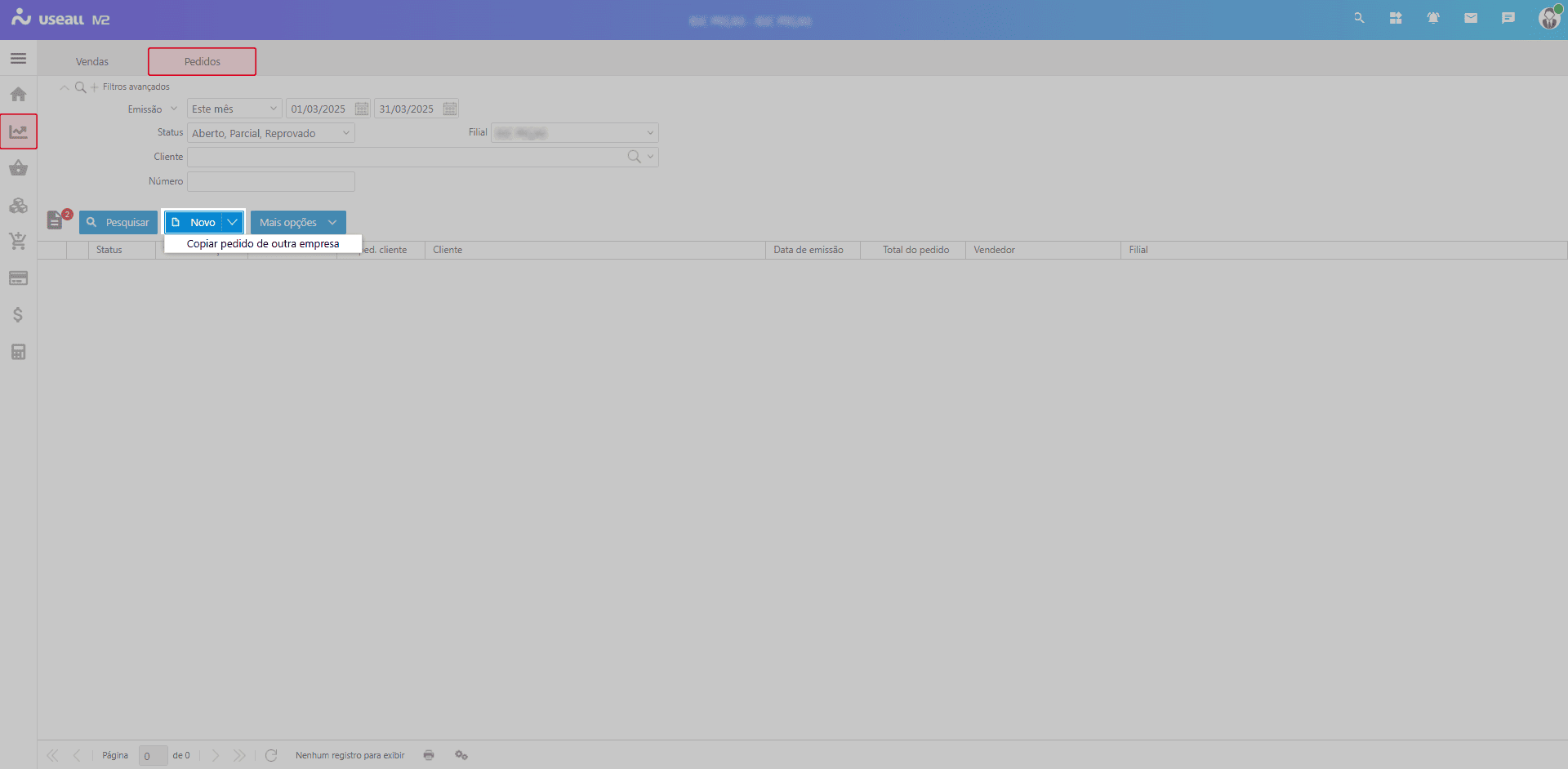Click the notifications bell icon

[1432, 18]
